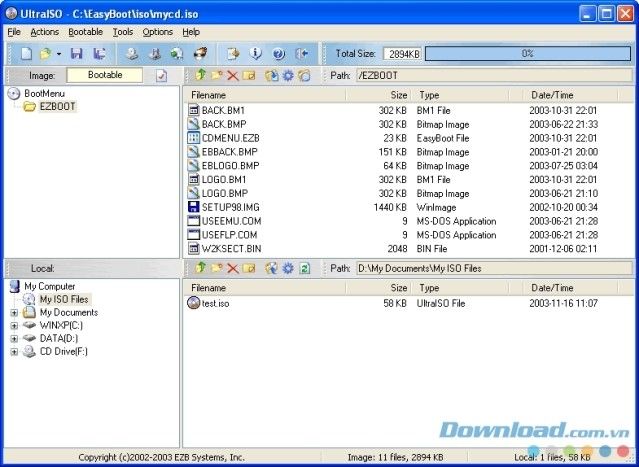
Task: Expand the My Documents tree node
Action: [14, 313]
